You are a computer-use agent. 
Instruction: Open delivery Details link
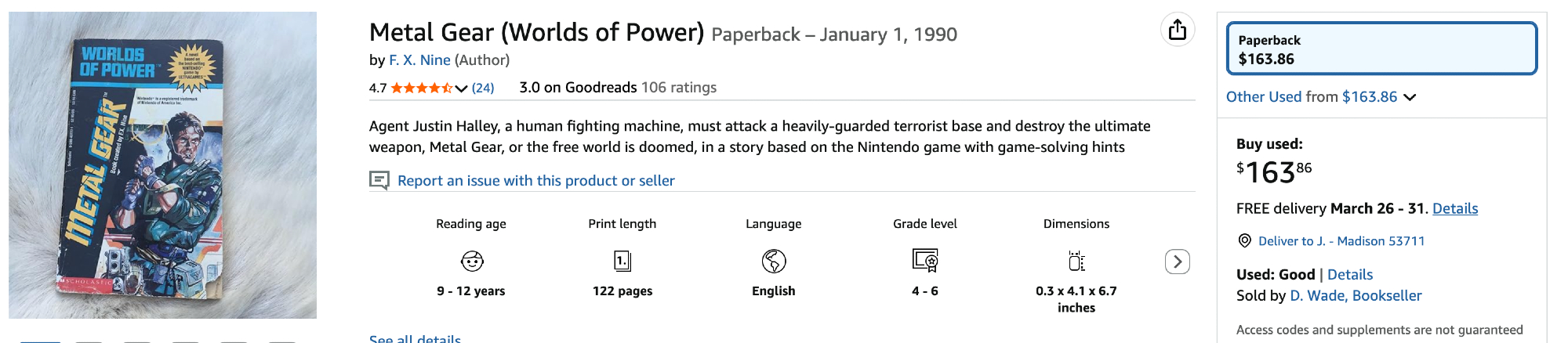[x=1454, y=208]
